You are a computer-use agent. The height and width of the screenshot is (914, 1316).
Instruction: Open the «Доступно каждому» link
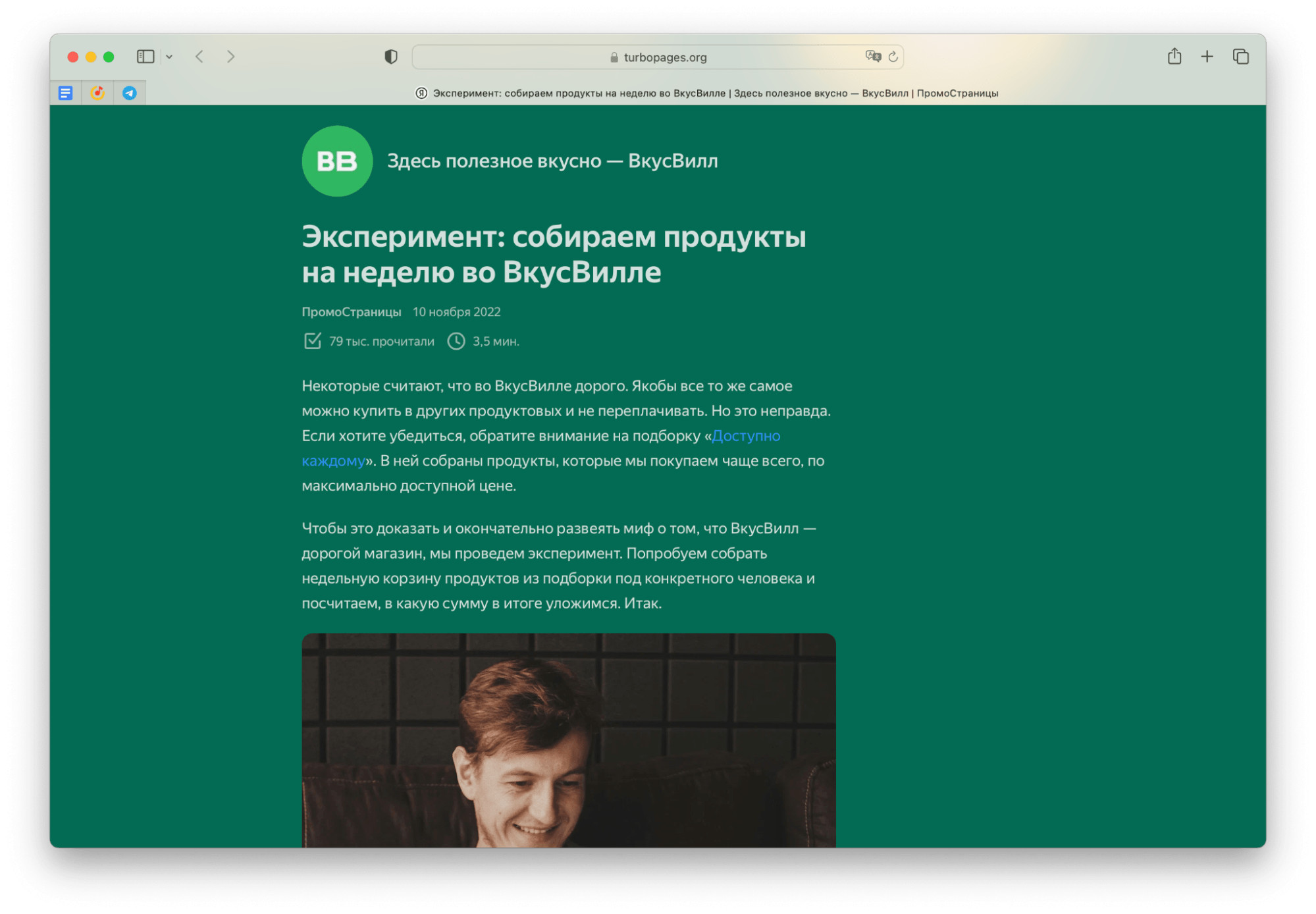point(745,436)
